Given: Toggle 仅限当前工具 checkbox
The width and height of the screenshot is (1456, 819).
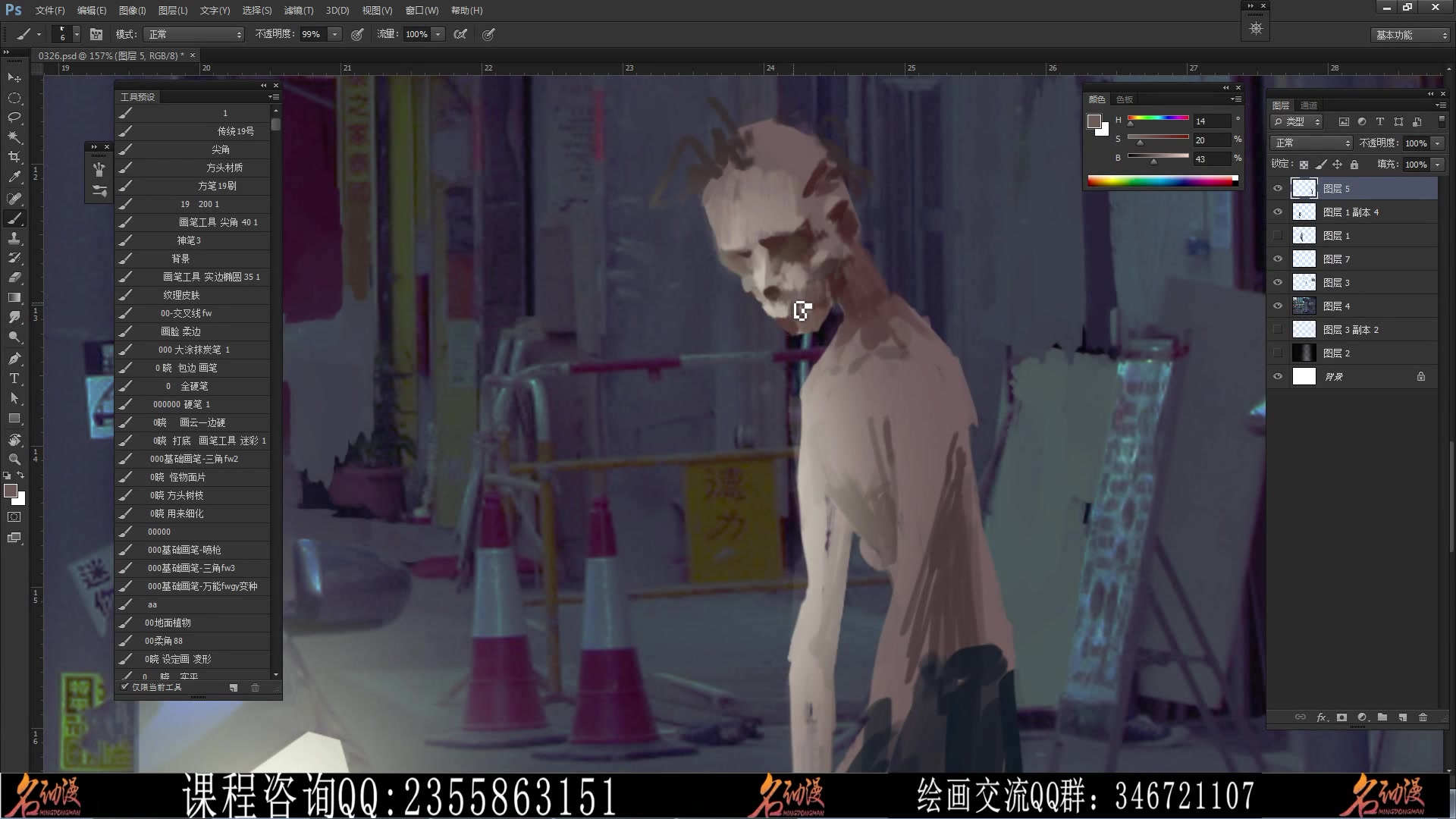Looking at the screenshot, I should pyautogui.click(x=125, y=687).
